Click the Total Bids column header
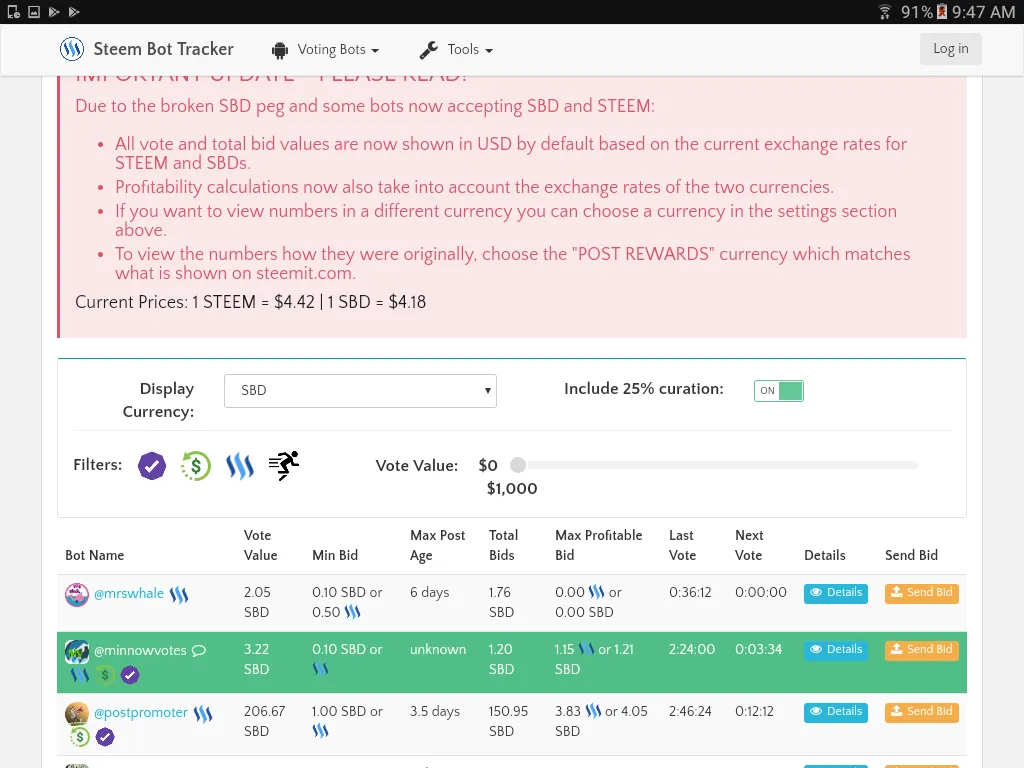Image resolution: width=1024 pixels, height=768 pixels. 504,545
